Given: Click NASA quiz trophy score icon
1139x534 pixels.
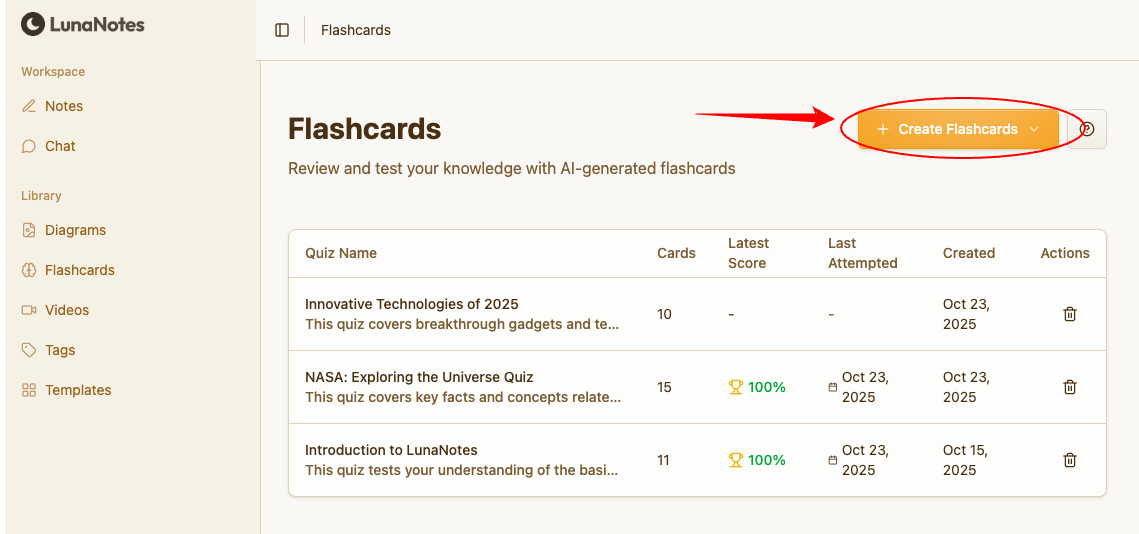Looking at the screenshot, I should coord(736,387).
